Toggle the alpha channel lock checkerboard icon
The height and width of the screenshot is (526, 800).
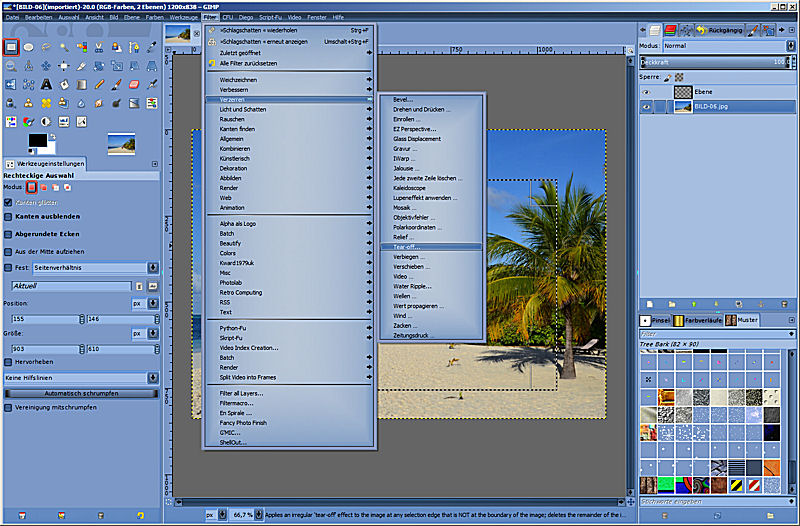pyautogui.click(x=679, y=78)
